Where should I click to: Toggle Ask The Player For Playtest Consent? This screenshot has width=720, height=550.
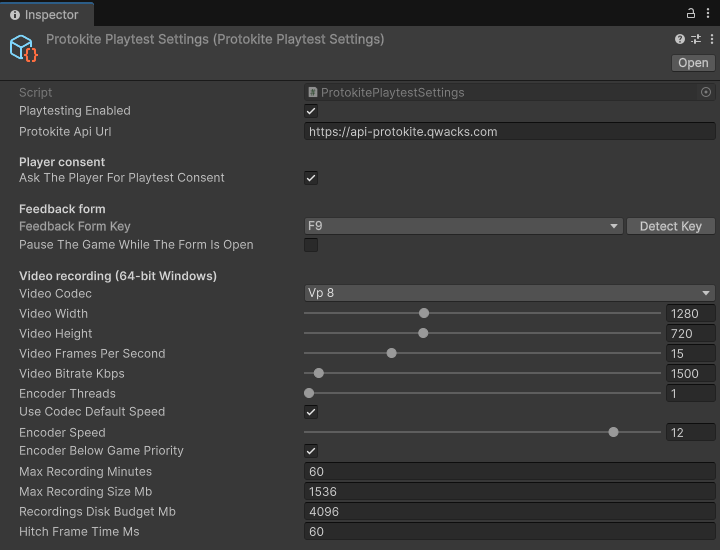click(x=311, y=178)
